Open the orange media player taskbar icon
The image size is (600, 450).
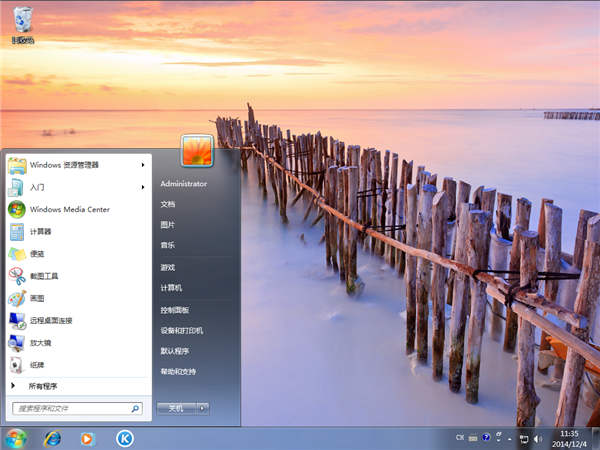click(87, 439)
